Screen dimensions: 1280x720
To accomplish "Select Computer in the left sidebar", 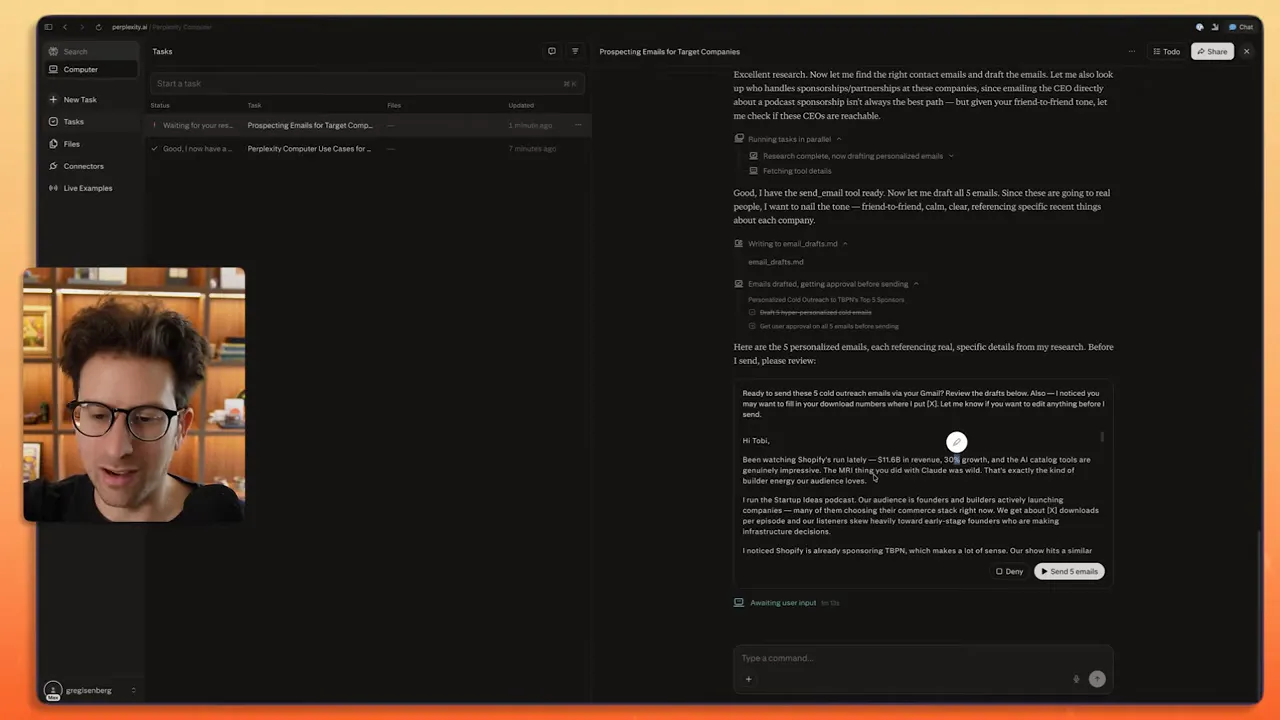I will coord(90,69).
